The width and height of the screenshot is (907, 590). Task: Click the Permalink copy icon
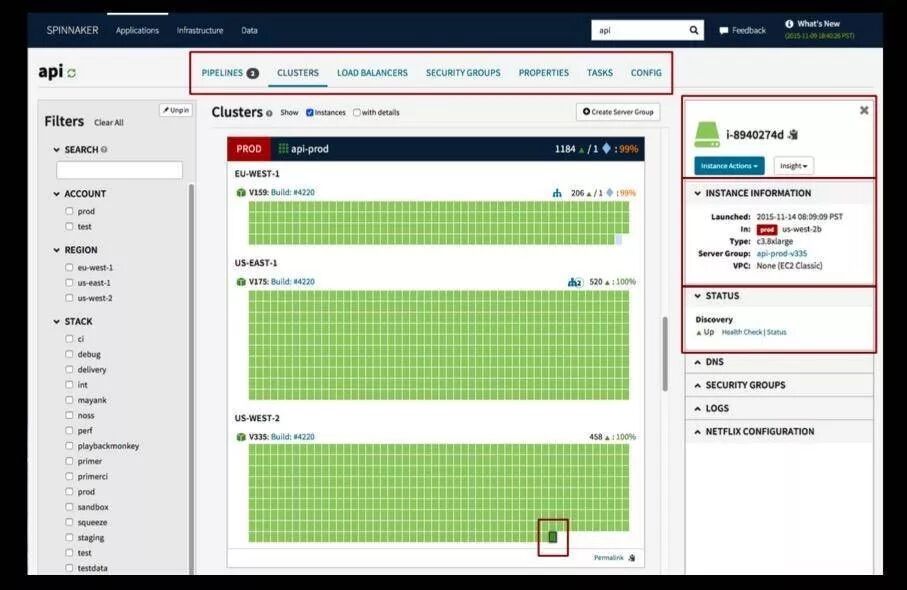pos(632,558)
